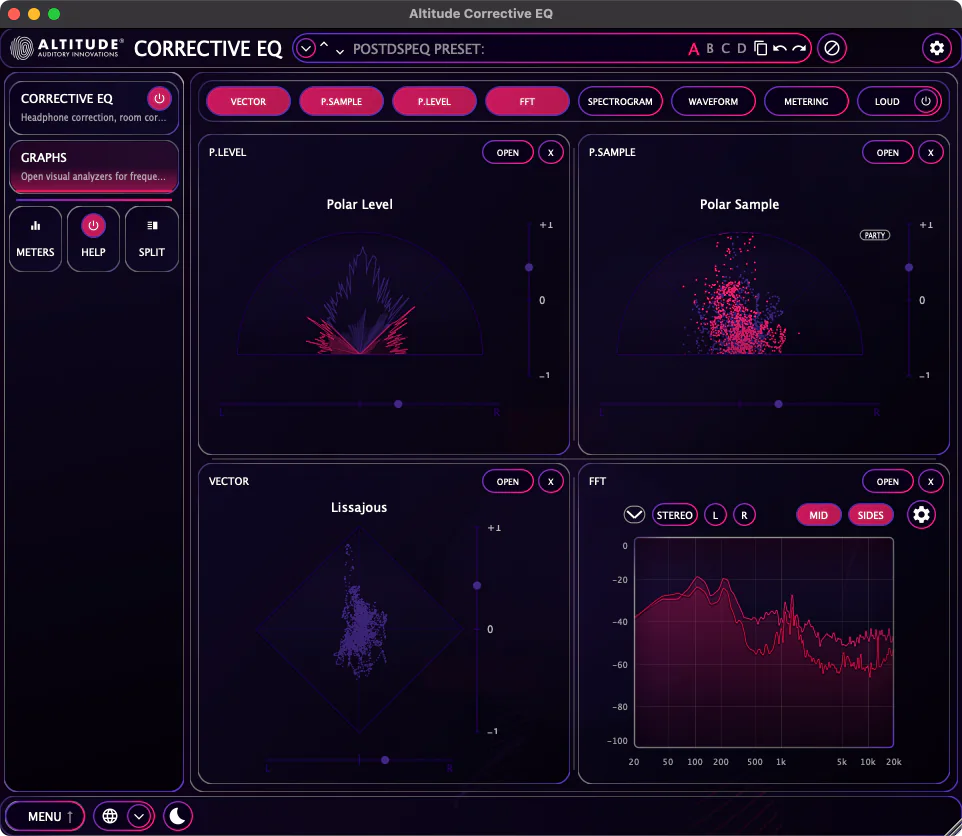Adjust Lissajous horizontal L-R slider
Viewport: 962px width, 836px height.
(x=385, y=760)
